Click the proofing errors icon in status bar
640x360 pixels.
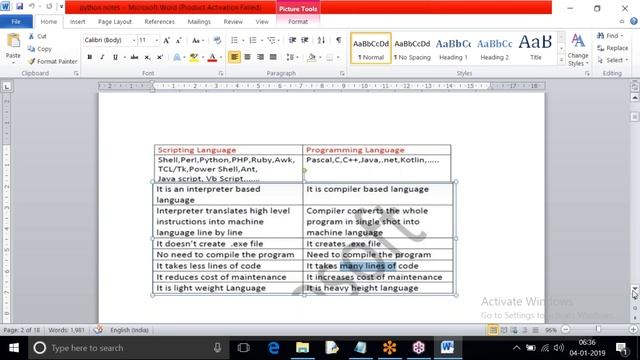pos(98,330)
